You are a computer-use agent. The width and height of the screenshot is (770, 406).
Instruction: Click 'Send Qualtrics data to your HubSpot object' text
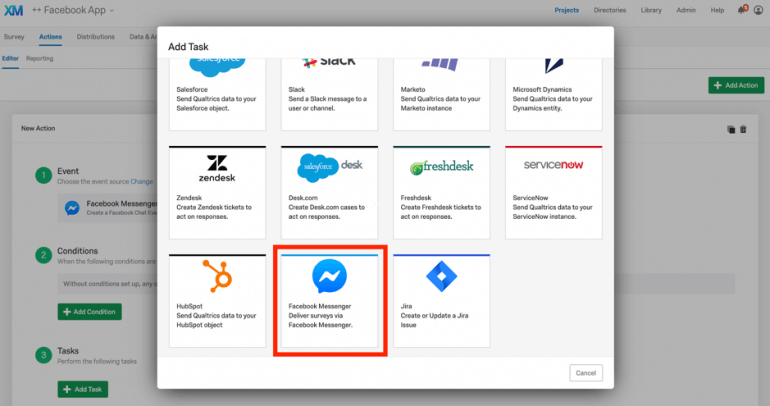coord(216,321)
